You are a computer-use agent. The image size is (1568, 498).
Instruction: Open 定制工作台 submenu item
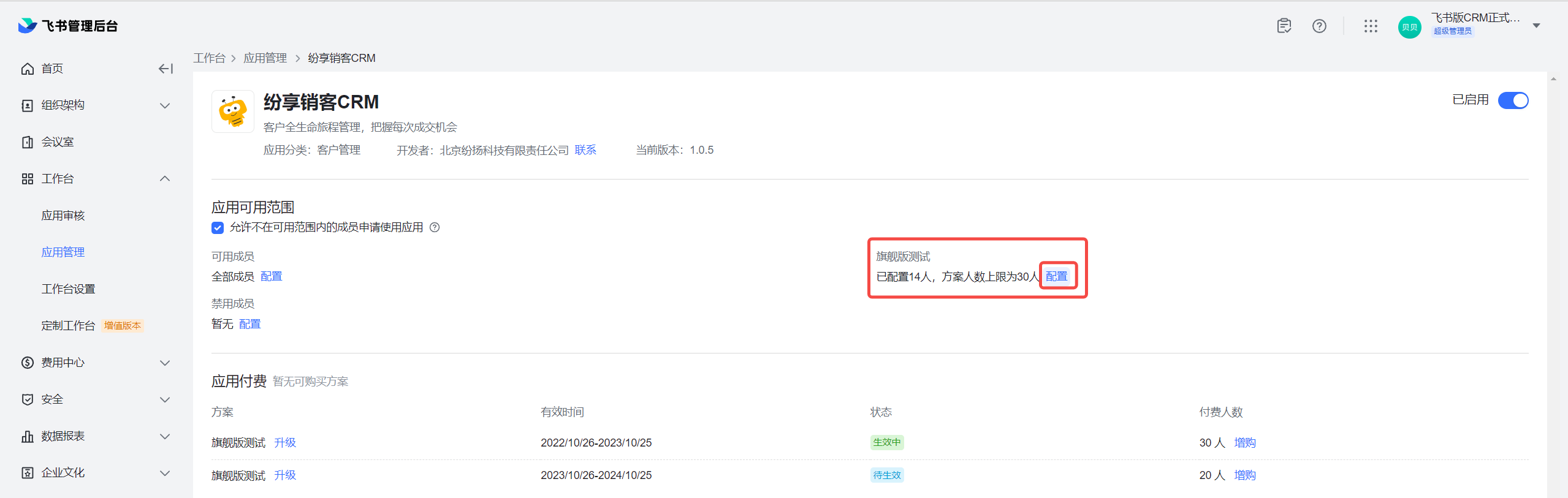(x=68, y=326)
